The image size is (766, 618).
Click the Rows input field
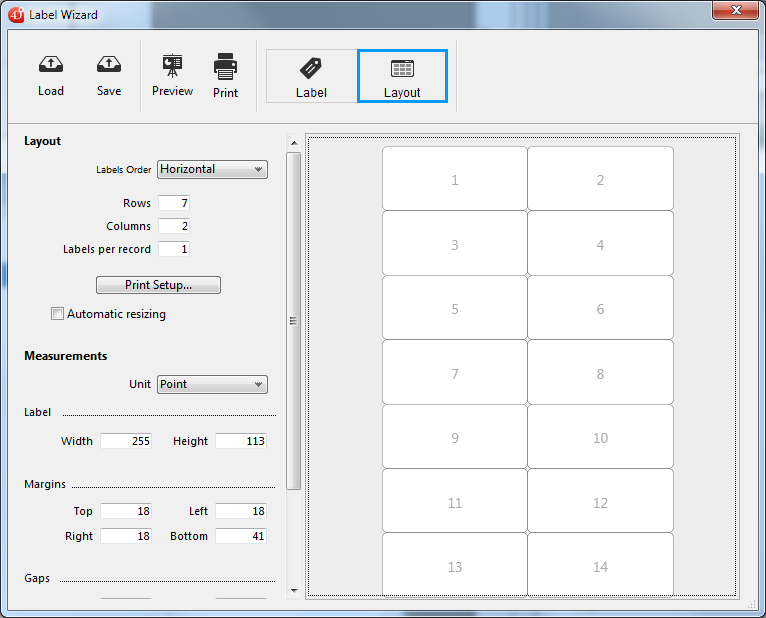[173, 203]
